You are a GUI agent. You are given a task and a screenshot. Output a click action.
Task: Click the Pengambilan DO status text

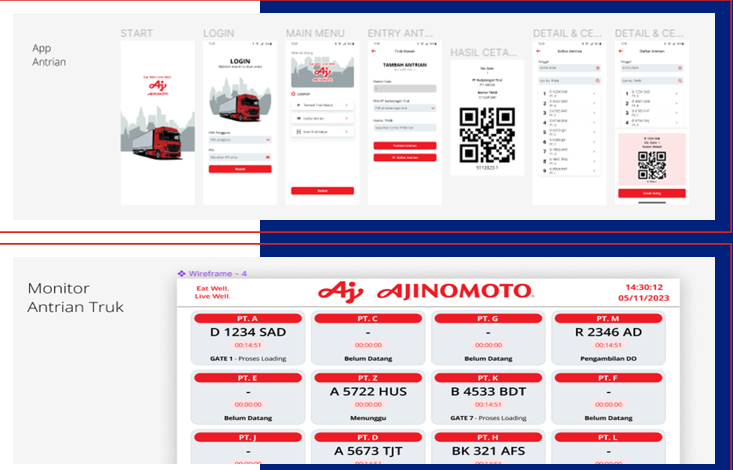point(608,359)
